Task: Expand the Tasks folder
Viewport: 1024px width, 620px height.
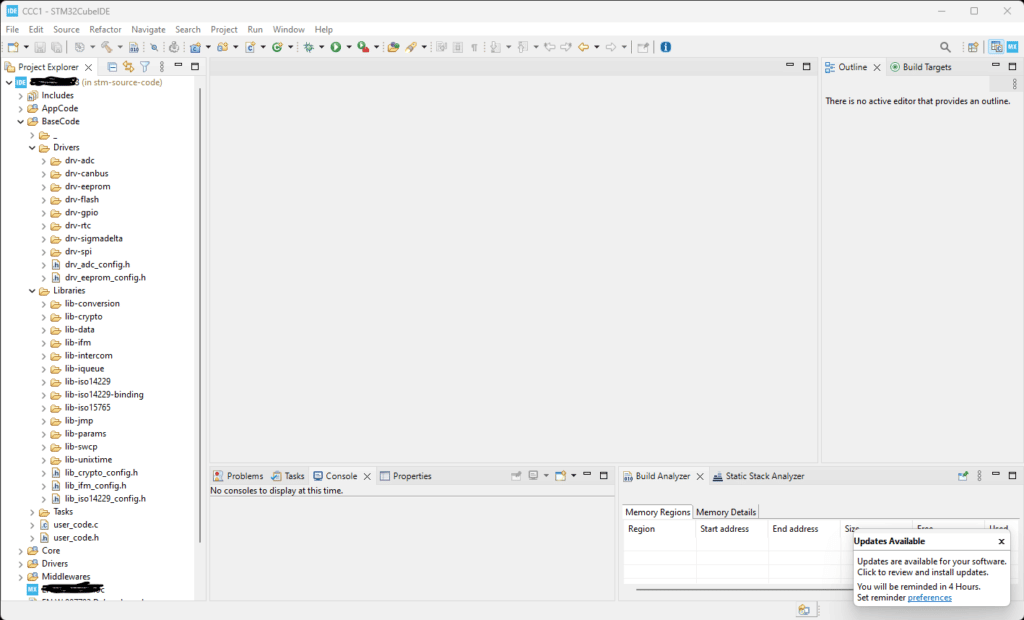Action: [32, 512]
